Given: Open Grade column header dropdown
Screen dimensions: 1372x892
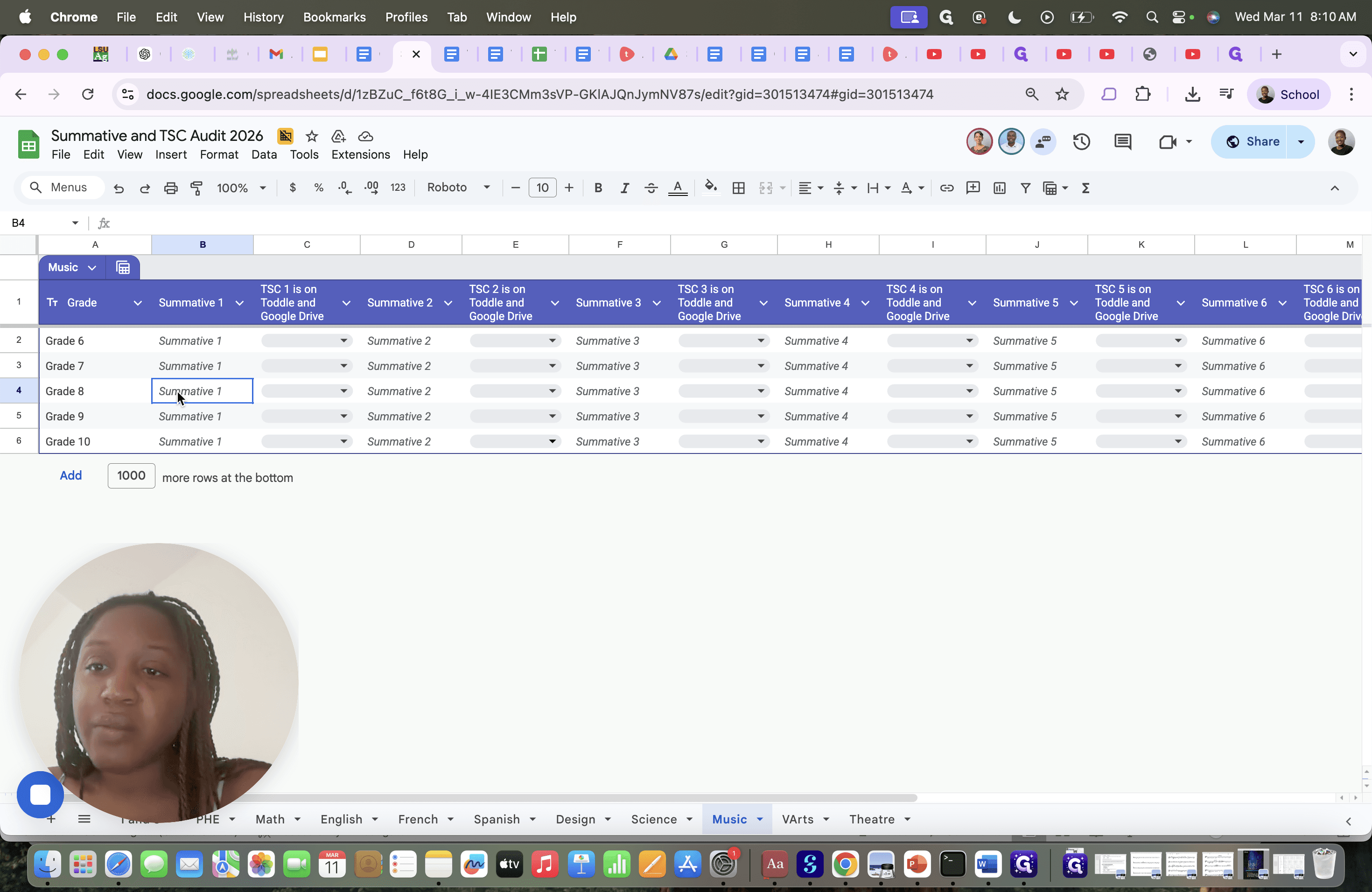Looking at the screenshot, I should click(138, 303).
